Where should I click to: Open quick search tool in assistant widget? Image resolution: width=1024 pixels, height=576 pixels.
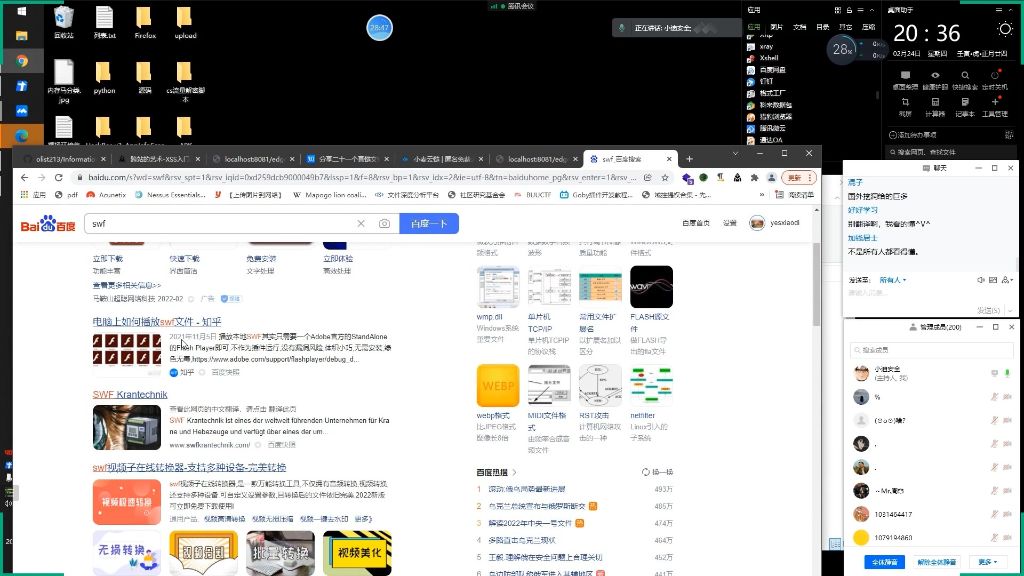[x=965, y=80]
